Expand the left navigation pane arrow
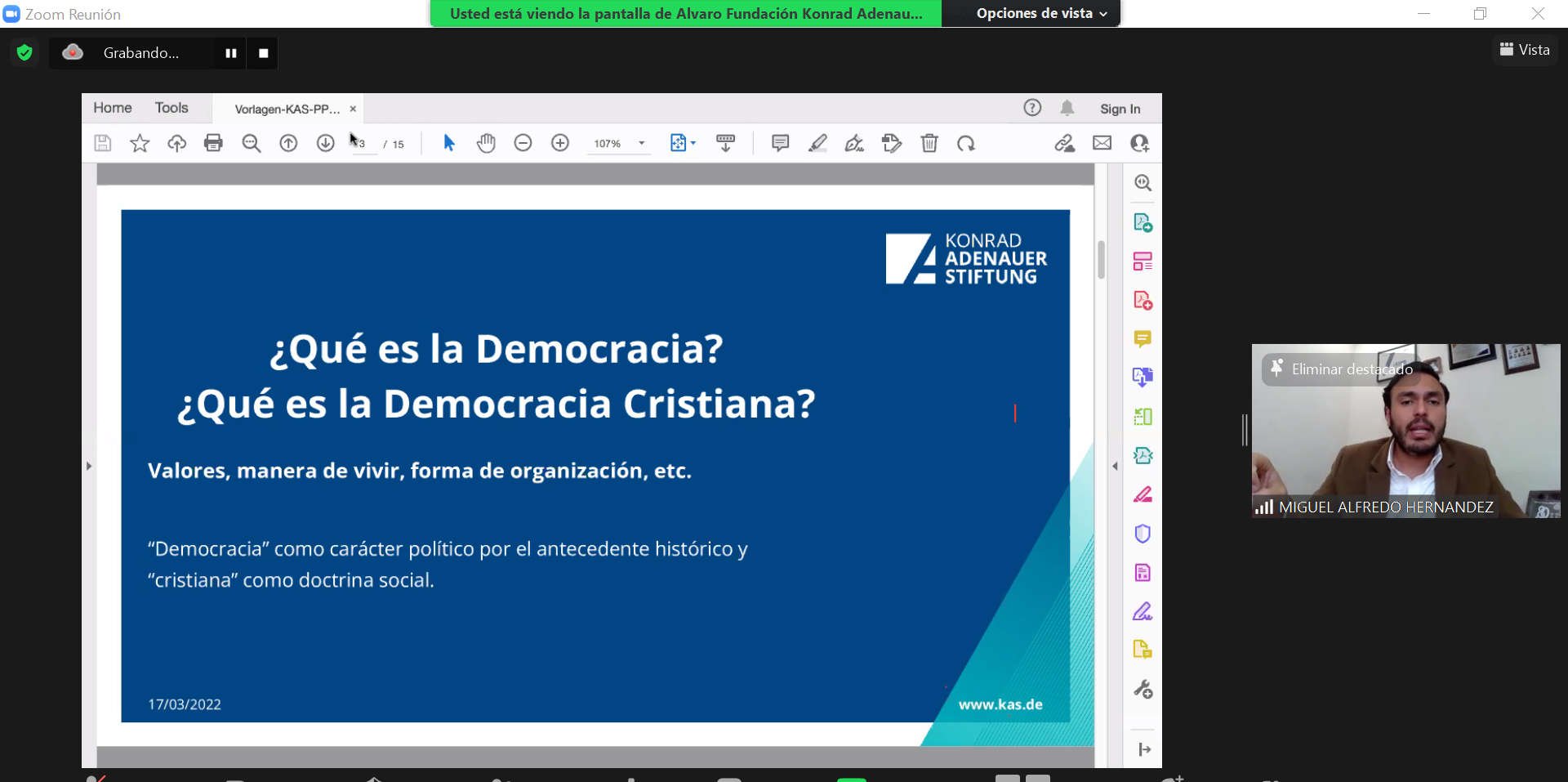The width and height of the screenshot is (1568, 782). pyautogui.click(x=89, y=466)
